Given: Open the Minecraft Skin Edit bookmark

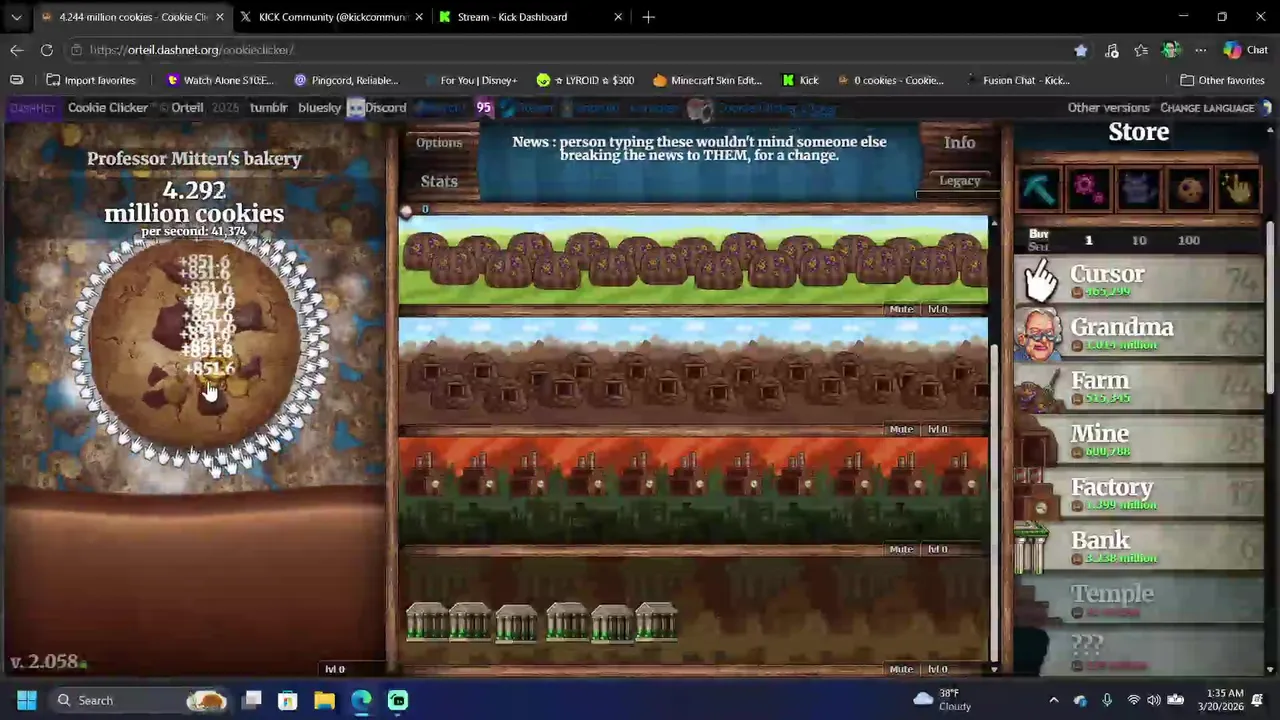Looking at the screenshot, I should pyautogui.click(x=707, y=80).
